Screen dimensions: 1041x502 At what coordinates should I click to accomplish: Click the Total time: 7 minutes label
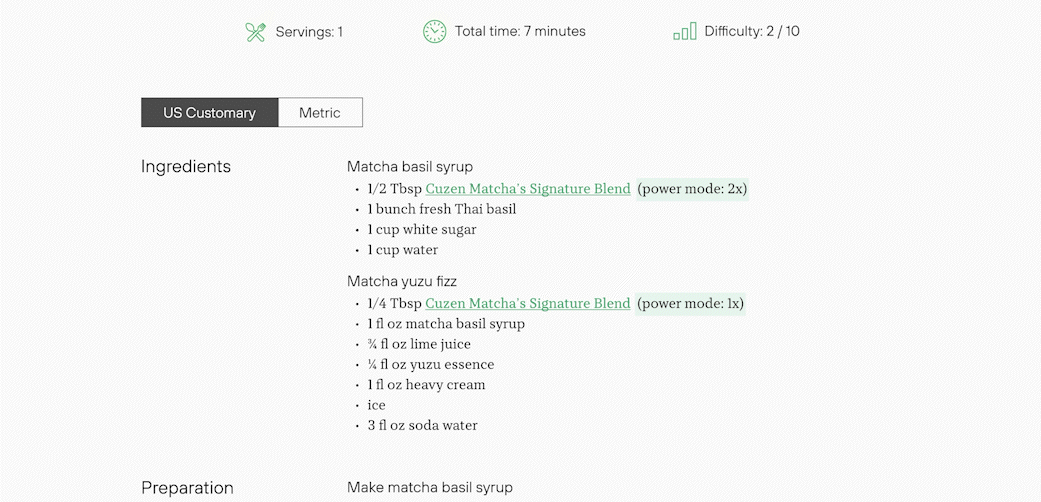520,31
